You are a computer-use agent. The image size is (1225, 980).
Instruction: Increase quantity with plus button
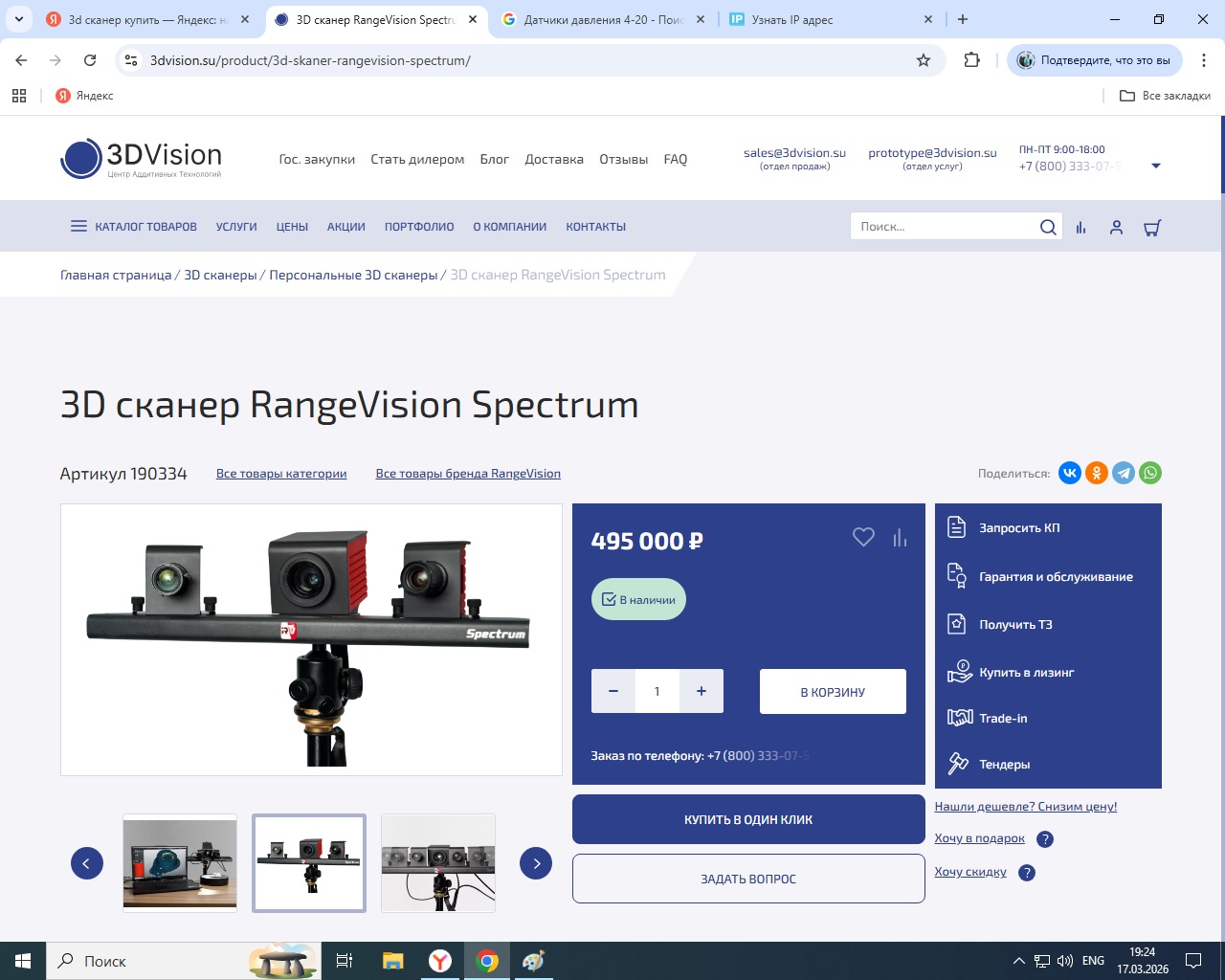click(702, 691)
